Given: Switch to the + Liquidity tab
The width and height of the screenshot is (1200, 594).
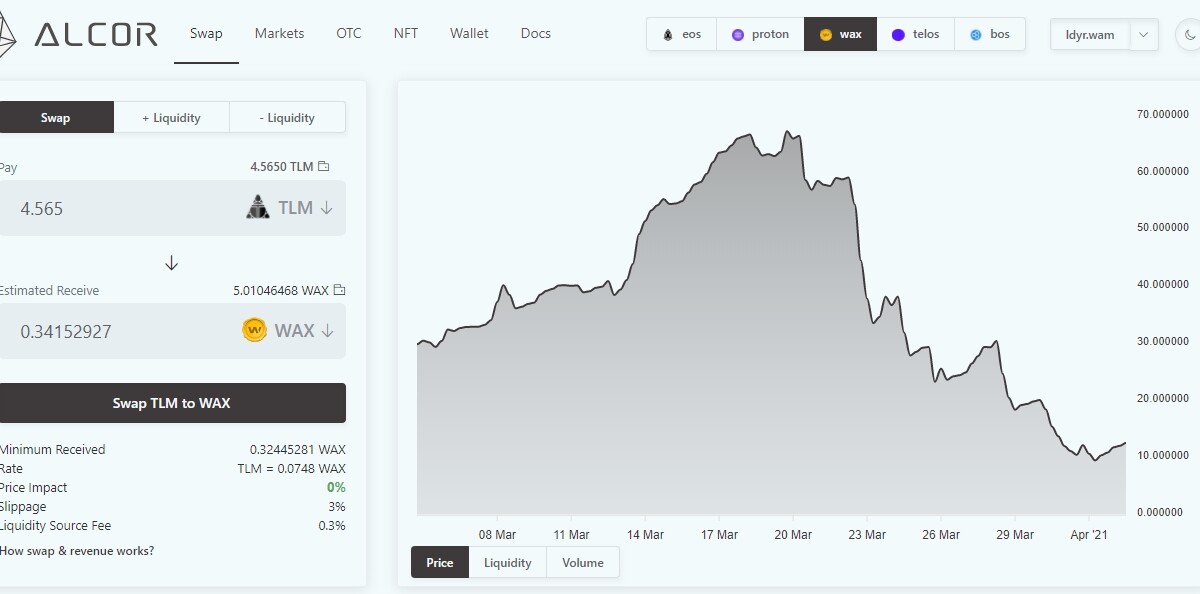Looking at the screenshot, I should coord(171,117).
